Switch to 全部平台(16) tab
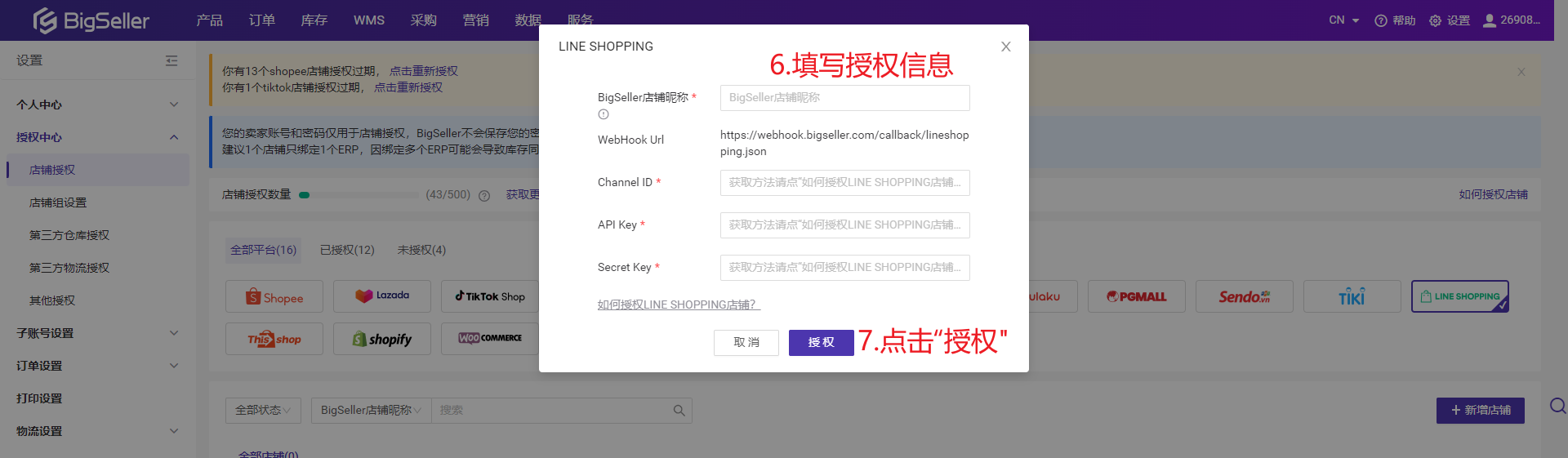This screenshot has width=1568, height=458. [263, 250]
